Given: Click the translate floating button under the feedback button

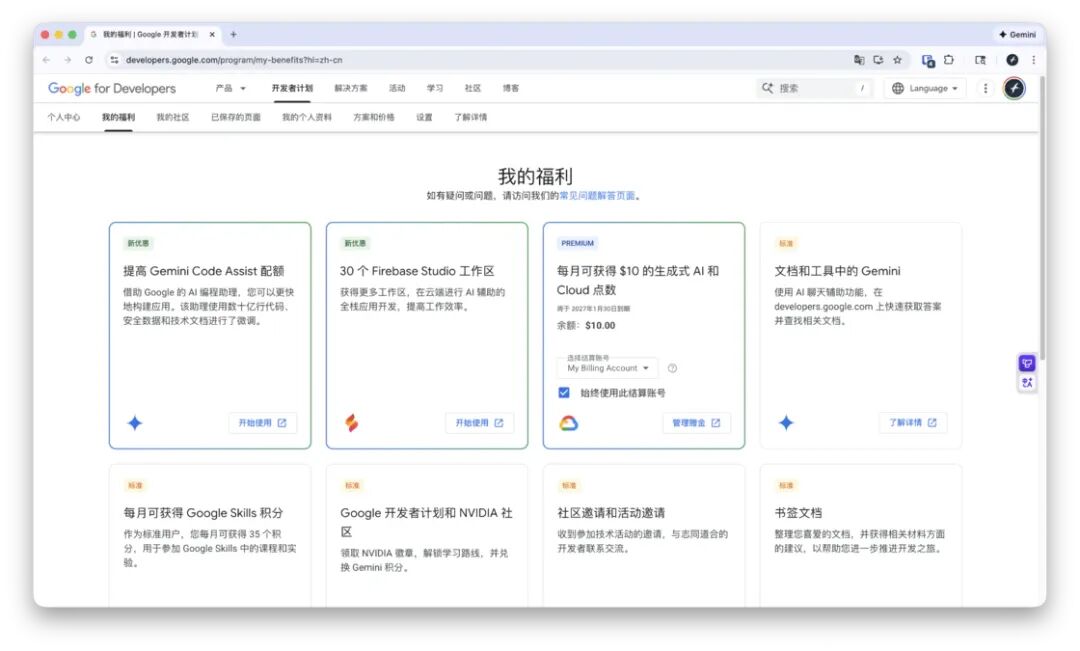Looking at the screenshot, I should [1027, 383].
